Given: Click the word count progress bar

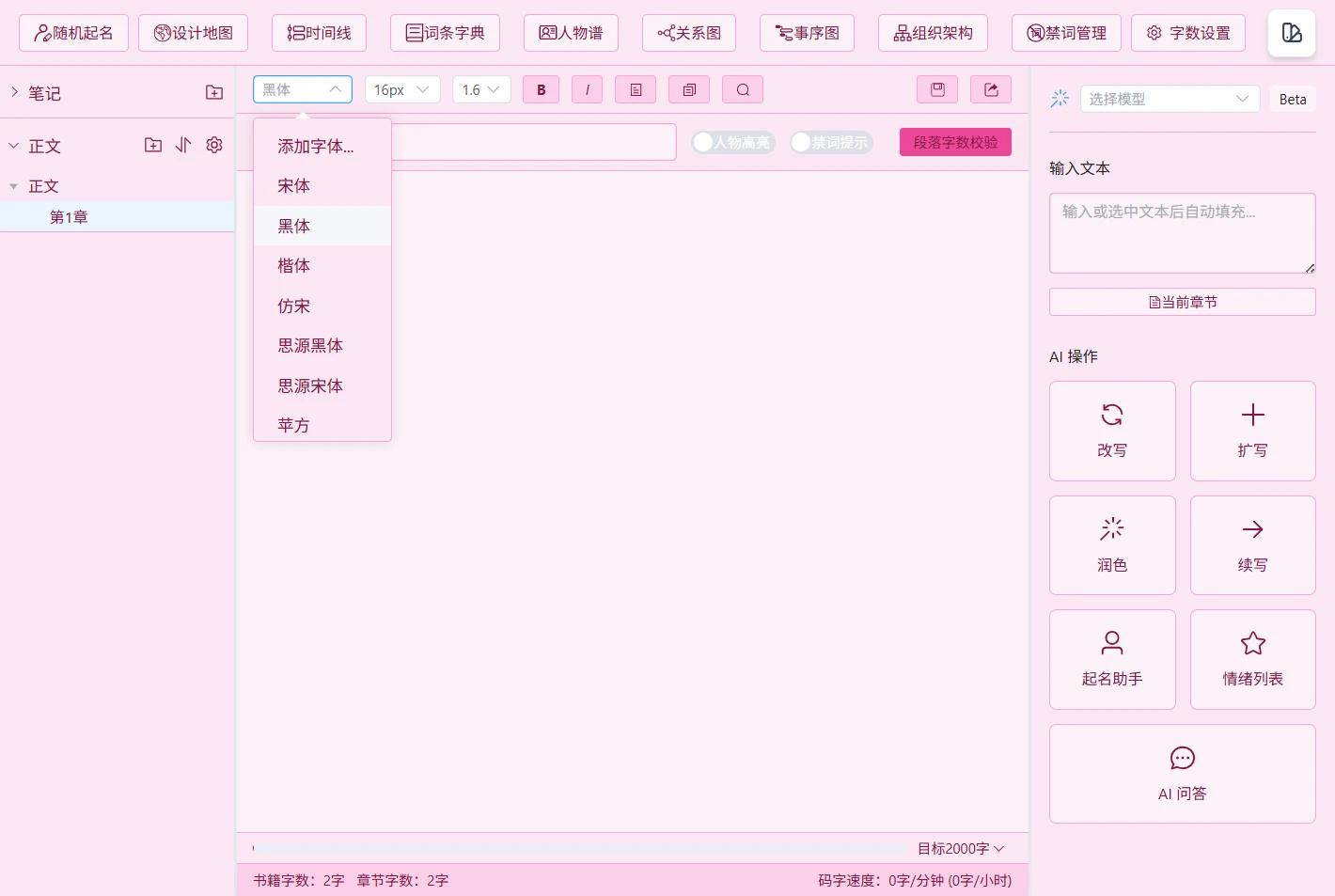Looking at the screenshot, I should (579, 848).
